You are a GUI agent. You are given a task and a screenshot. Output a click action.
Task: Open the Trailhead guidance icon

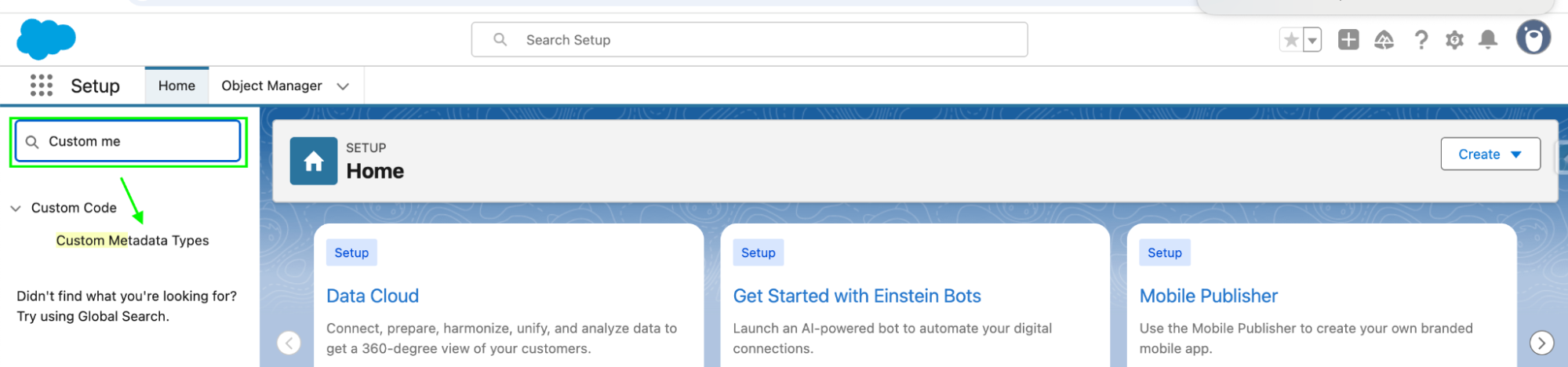(1384, 39)
